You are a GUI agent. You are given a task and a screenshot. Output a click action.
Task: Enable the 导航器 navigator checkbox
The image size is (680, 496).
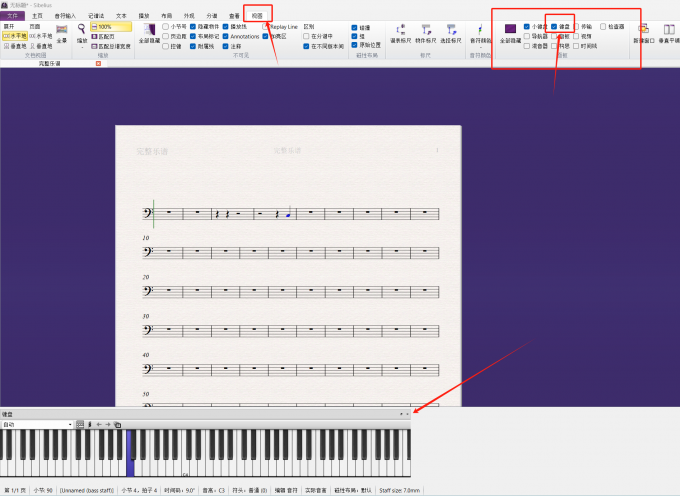tap(527, 37)
